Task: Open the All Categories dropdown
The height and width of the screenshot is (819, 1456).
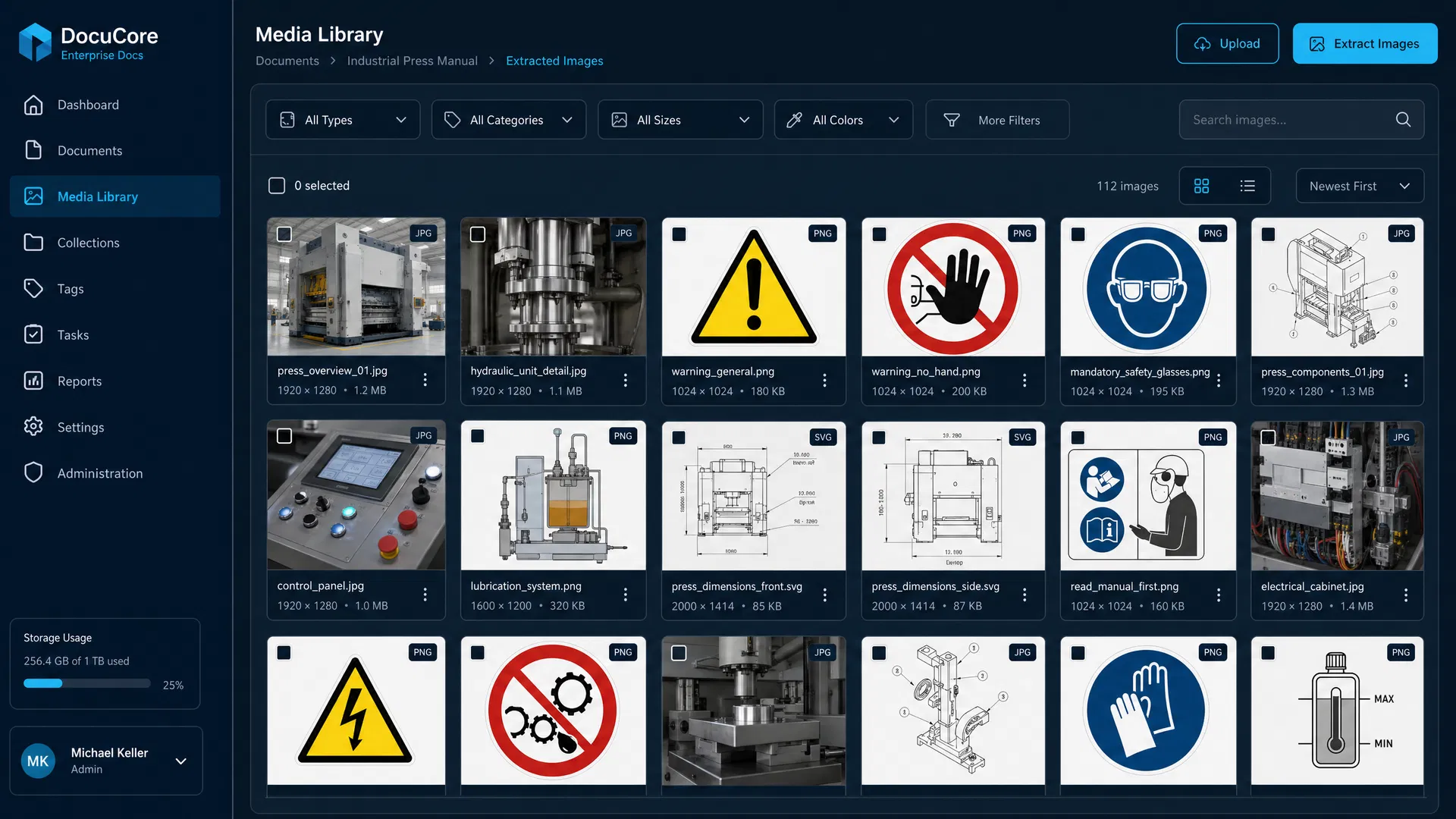Action: pos(509,120)
